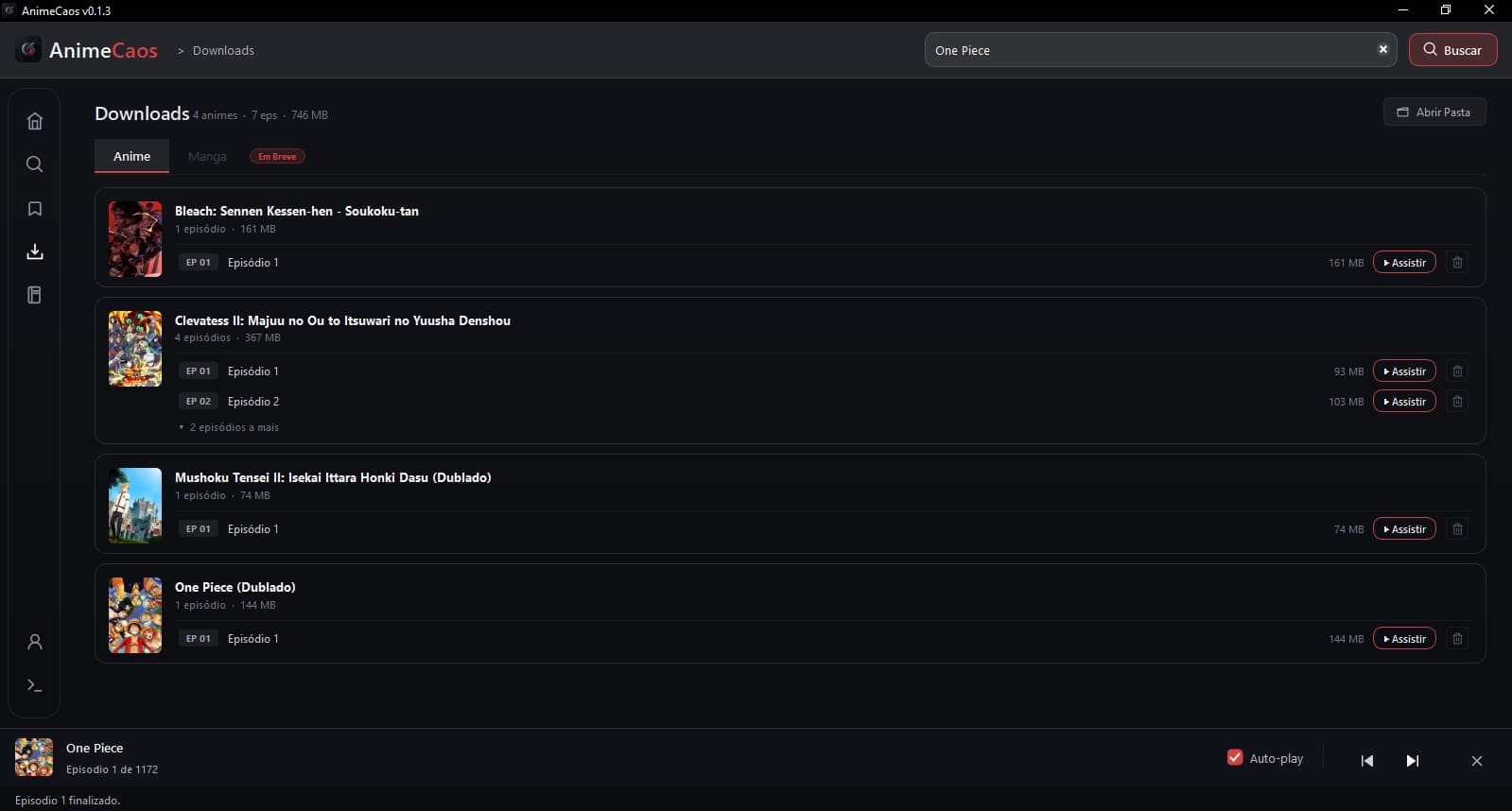Click Episodio 1 finalizado status text

click(67, 801)
